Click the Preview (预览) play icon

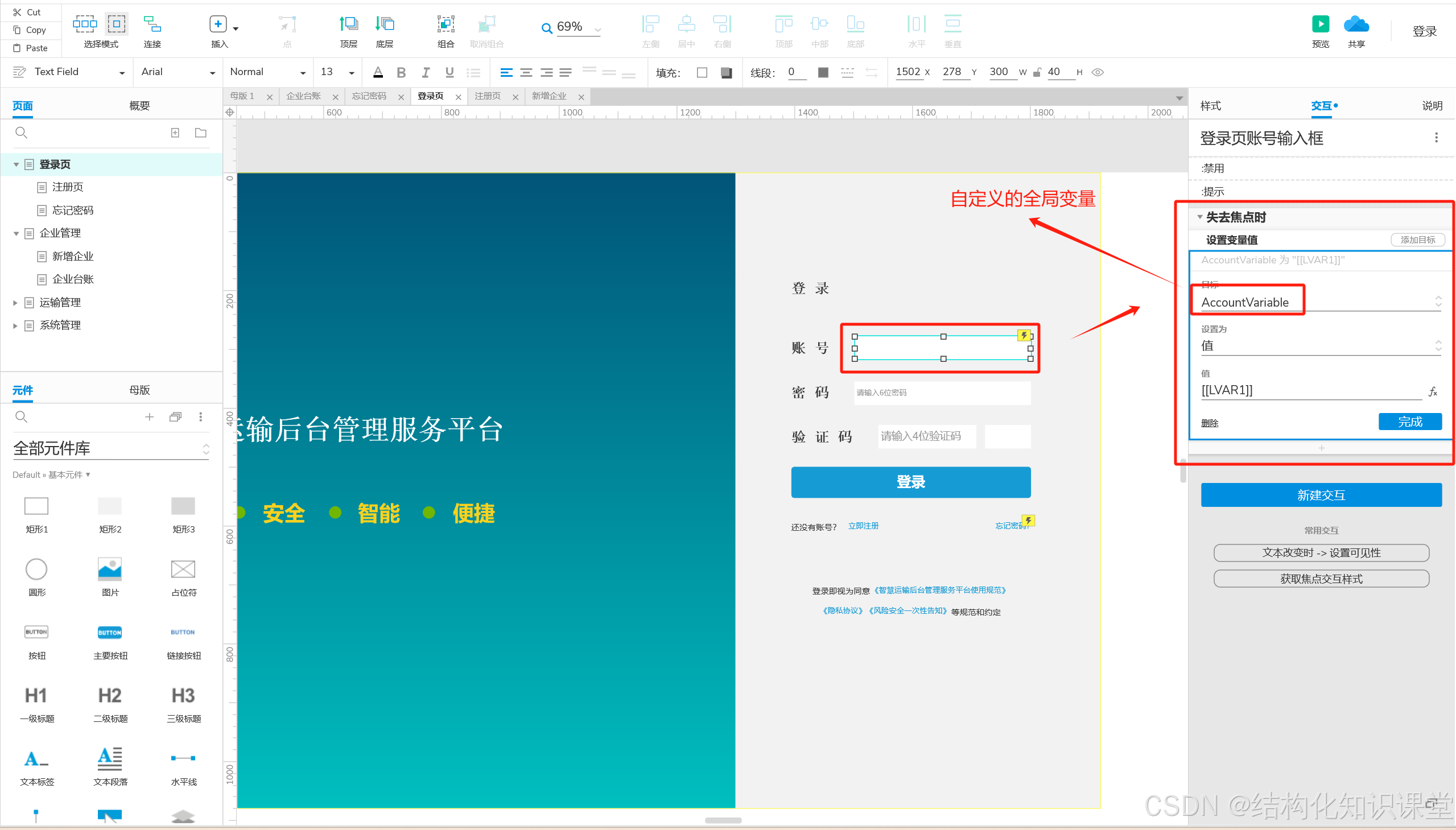click(x=1320, y=24)
